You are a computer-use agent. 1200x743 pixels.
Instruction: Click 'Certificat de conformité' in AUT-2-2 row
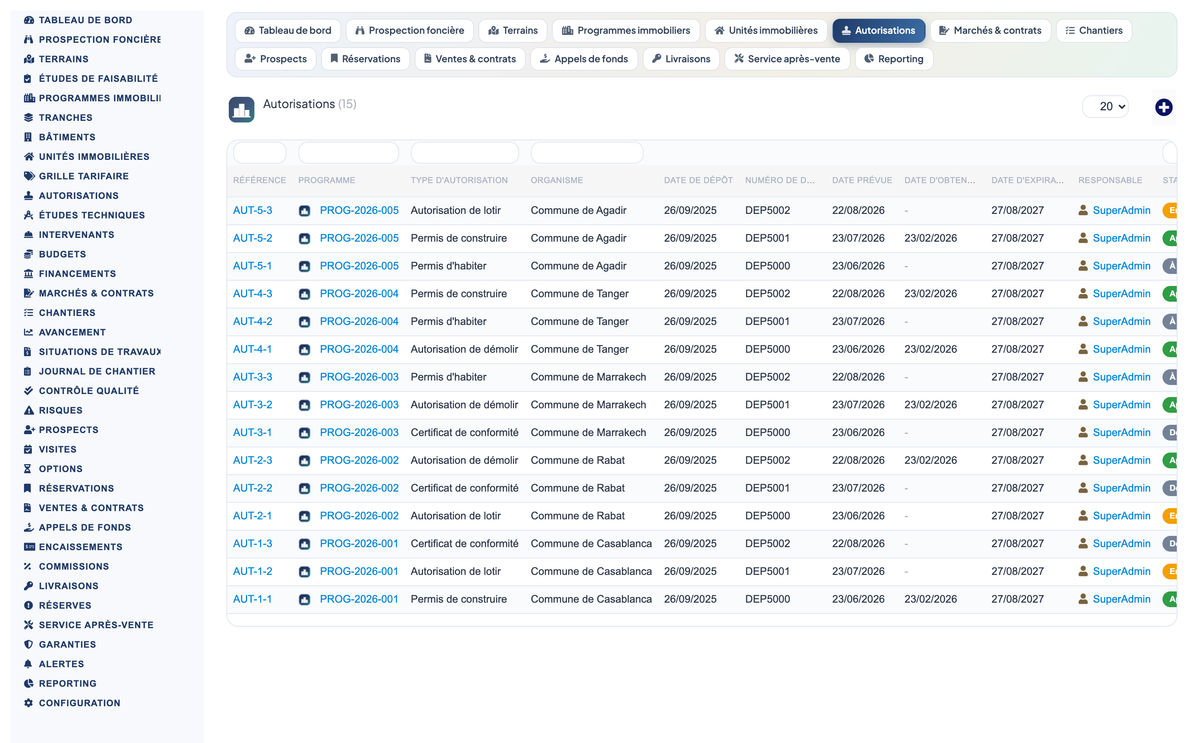click(465, 488)
